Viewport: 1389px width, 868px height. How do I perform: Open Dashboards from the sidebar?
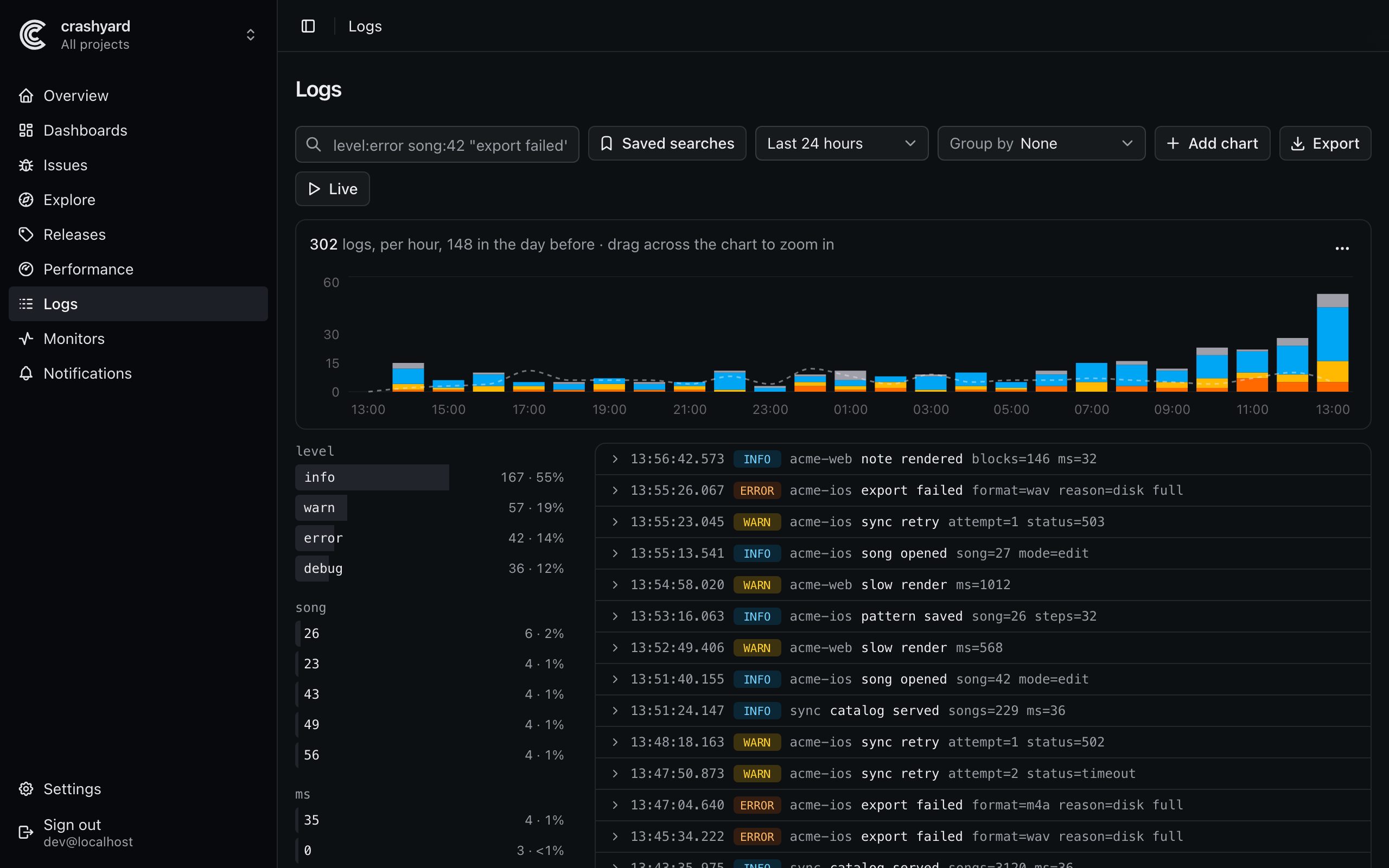coord(138,130)
